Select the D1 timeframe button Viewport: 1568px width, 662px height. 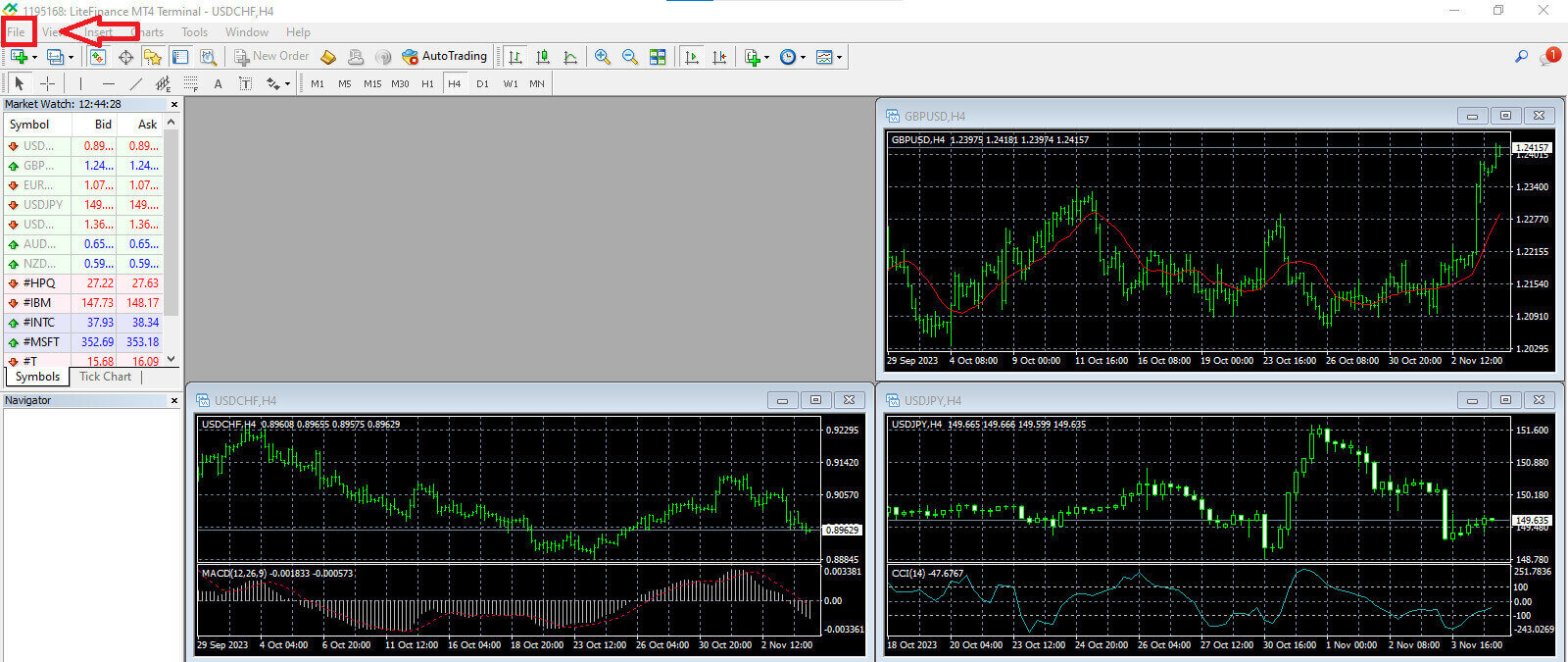click(x=482, y=83)
